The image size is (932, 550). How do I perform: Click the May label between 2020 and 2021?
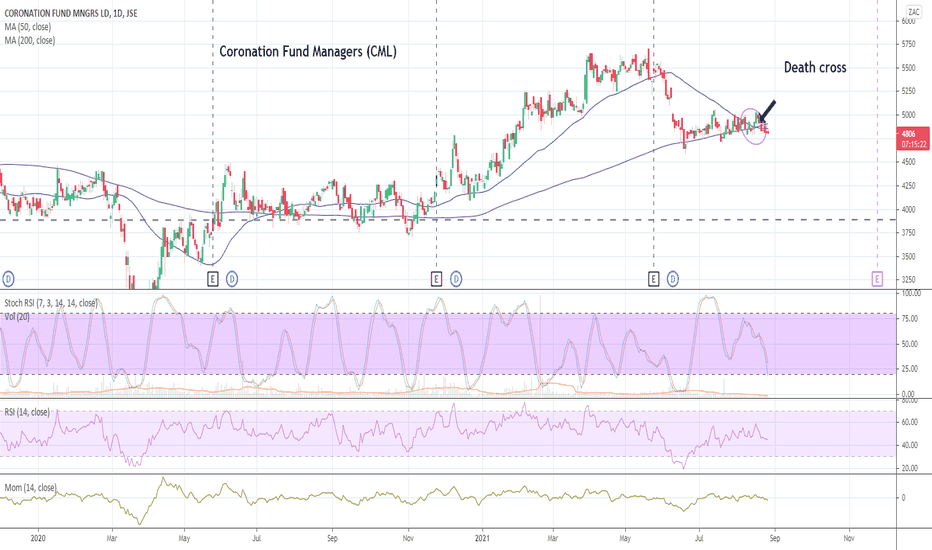click(x=184, y=538)
